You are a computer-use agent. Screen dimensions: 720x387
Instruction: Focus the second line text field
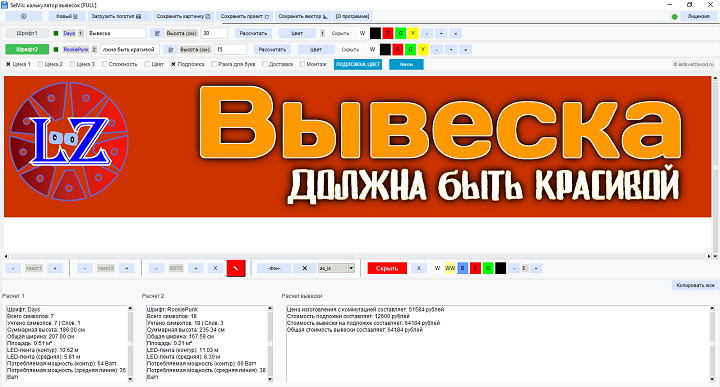pyautogui.click(x=130, y=49)
